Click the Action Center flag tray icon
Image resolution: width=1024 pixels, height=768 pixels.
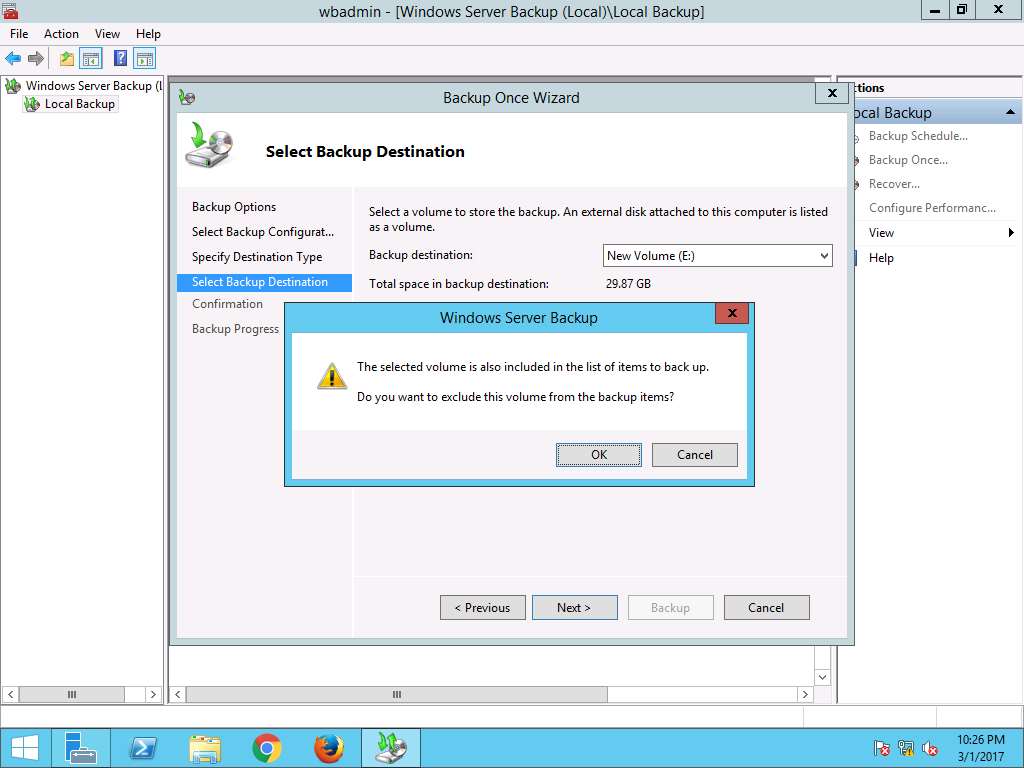click(x=882, y=748)
